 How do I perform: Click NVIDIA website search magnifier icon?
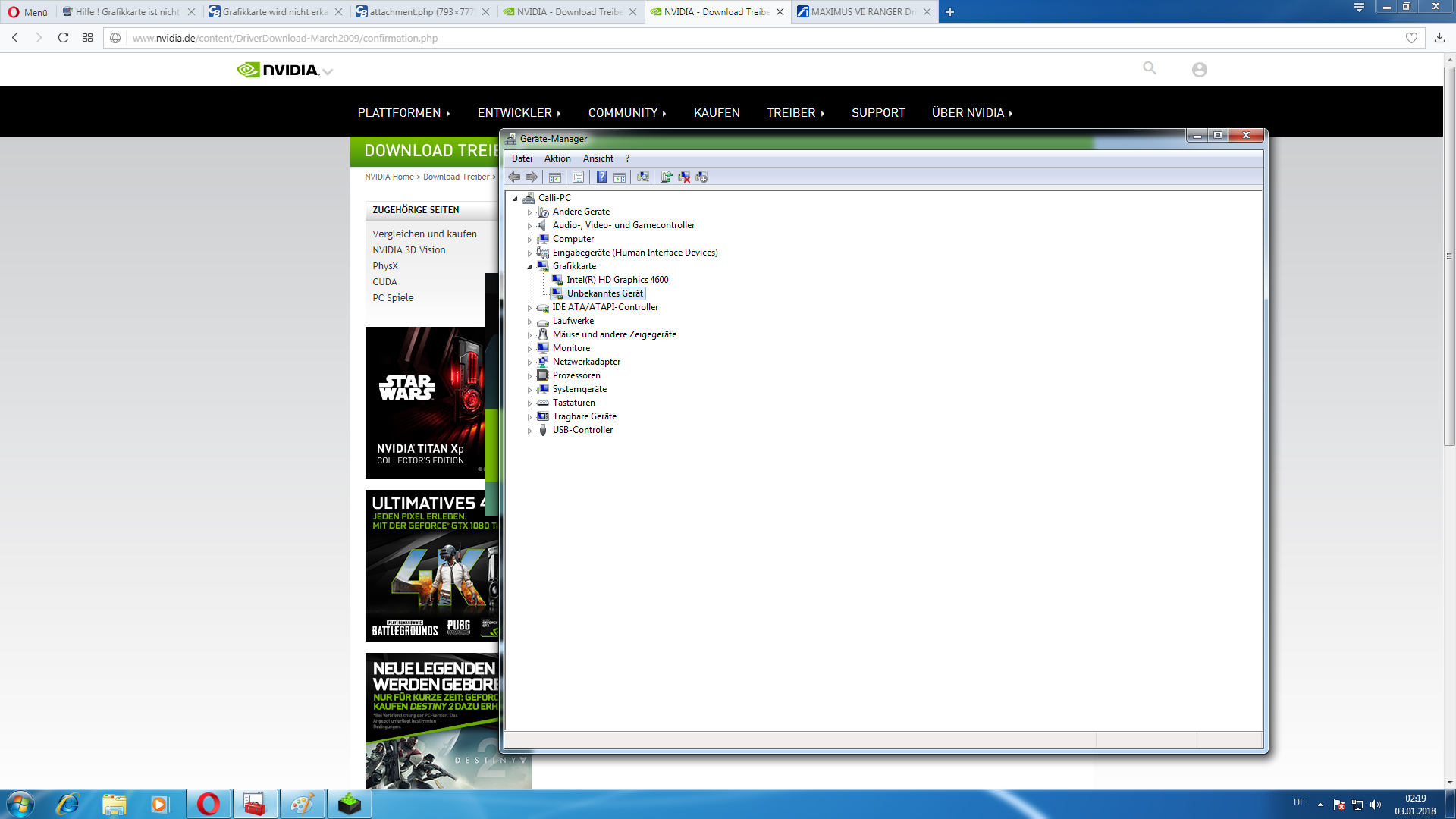pyautogui.click(x=1150, y=68)
